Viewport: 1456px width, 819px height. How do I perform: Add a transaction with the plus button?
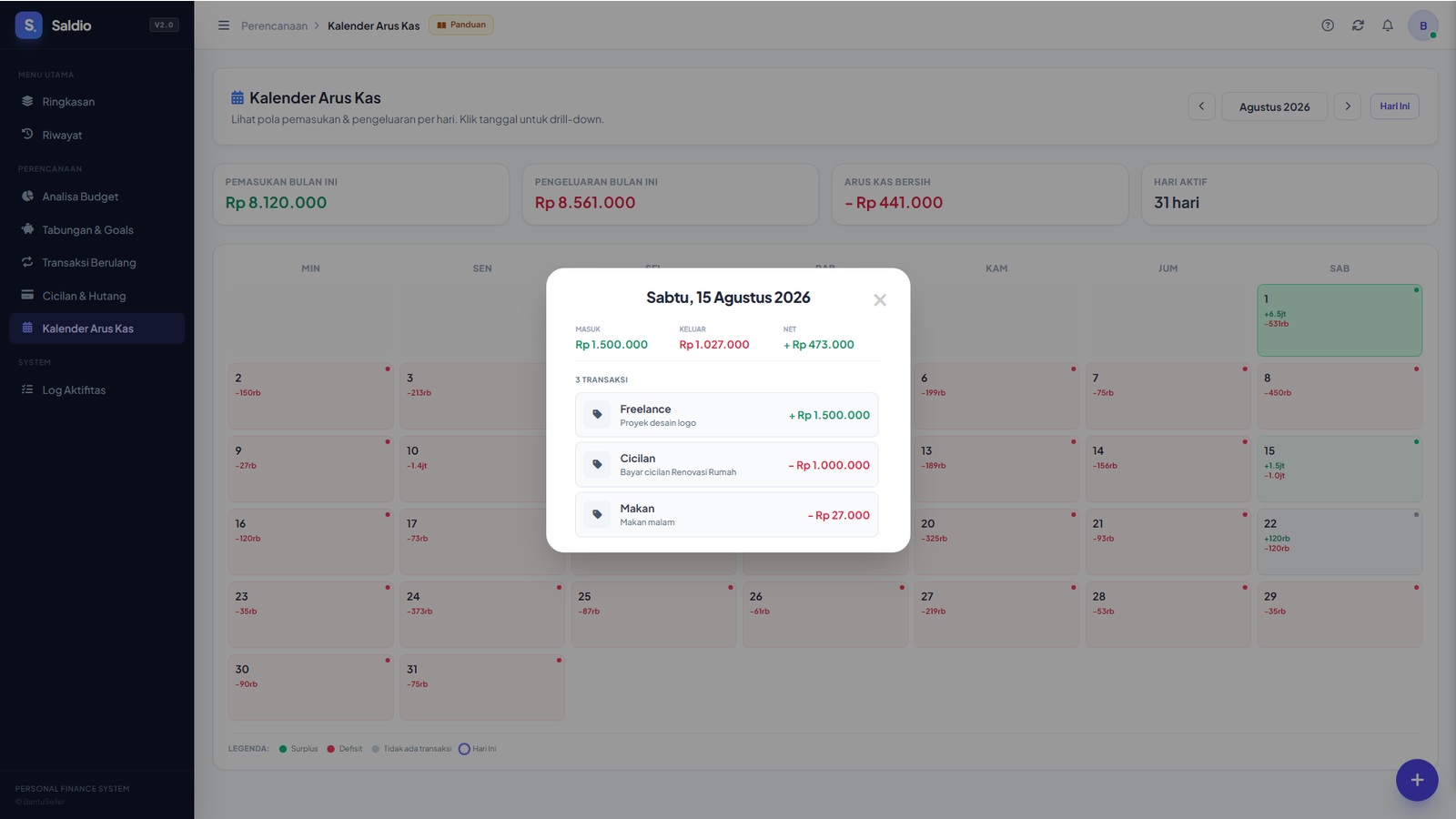pos(1417,780)
